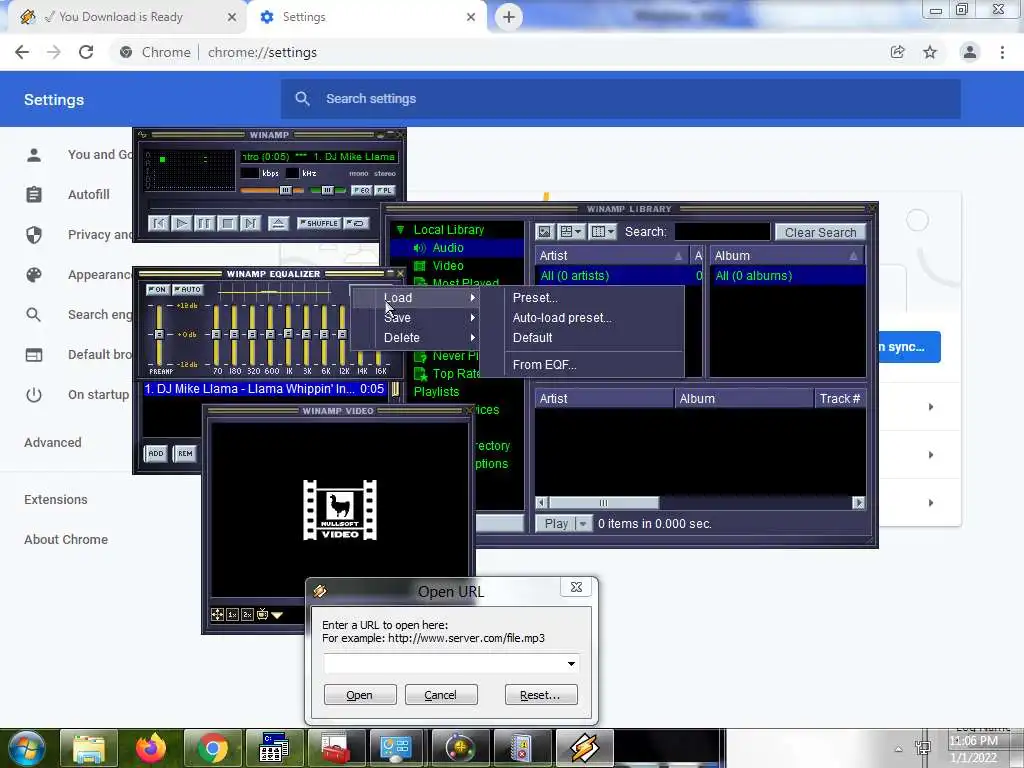Collapse the Local Library tree node
Image resolution: width=1024 pixels, height=768 pixels.
pos(400,230)
